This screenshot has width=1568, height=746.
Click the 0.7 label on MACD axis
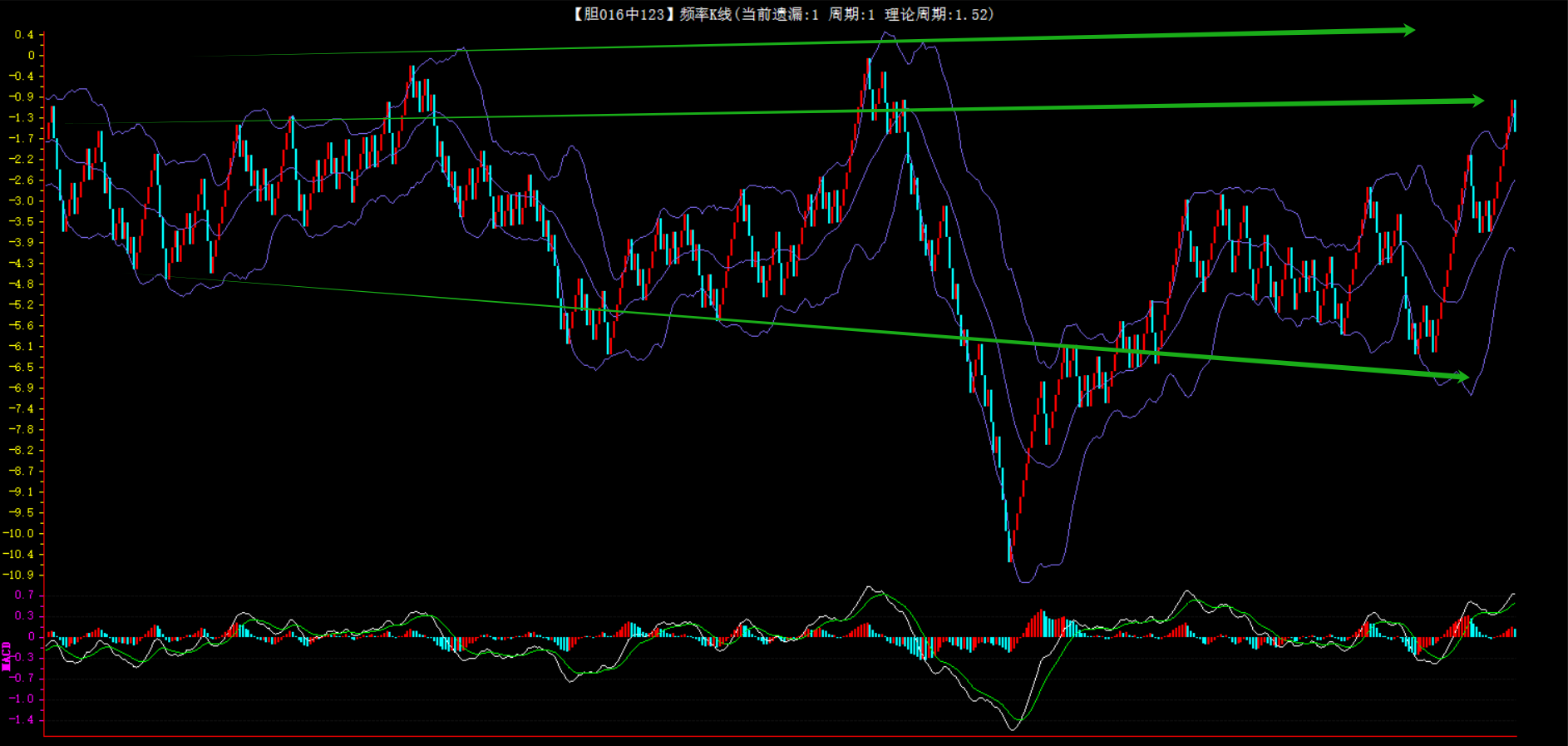pyautogui.click(x=24, y=595)
